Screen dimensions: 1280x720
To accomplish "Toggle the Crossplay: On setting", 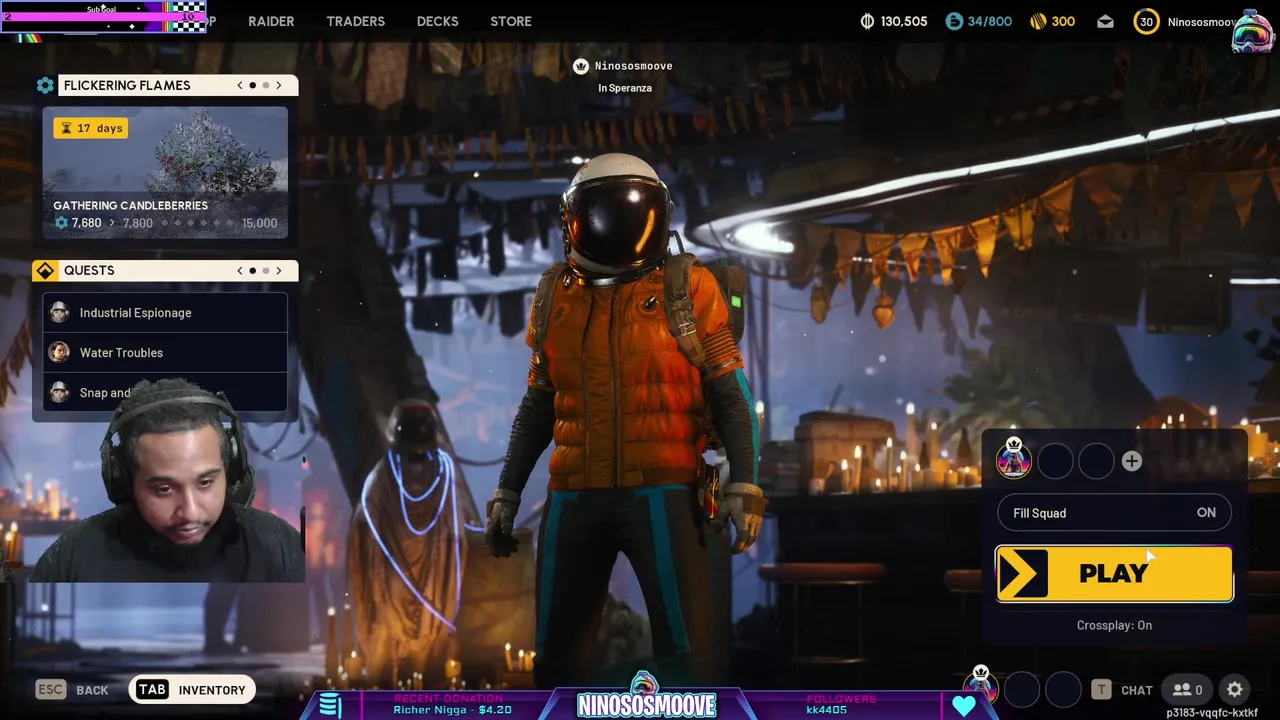I will pyautogui.click(x=1114, y=625).
